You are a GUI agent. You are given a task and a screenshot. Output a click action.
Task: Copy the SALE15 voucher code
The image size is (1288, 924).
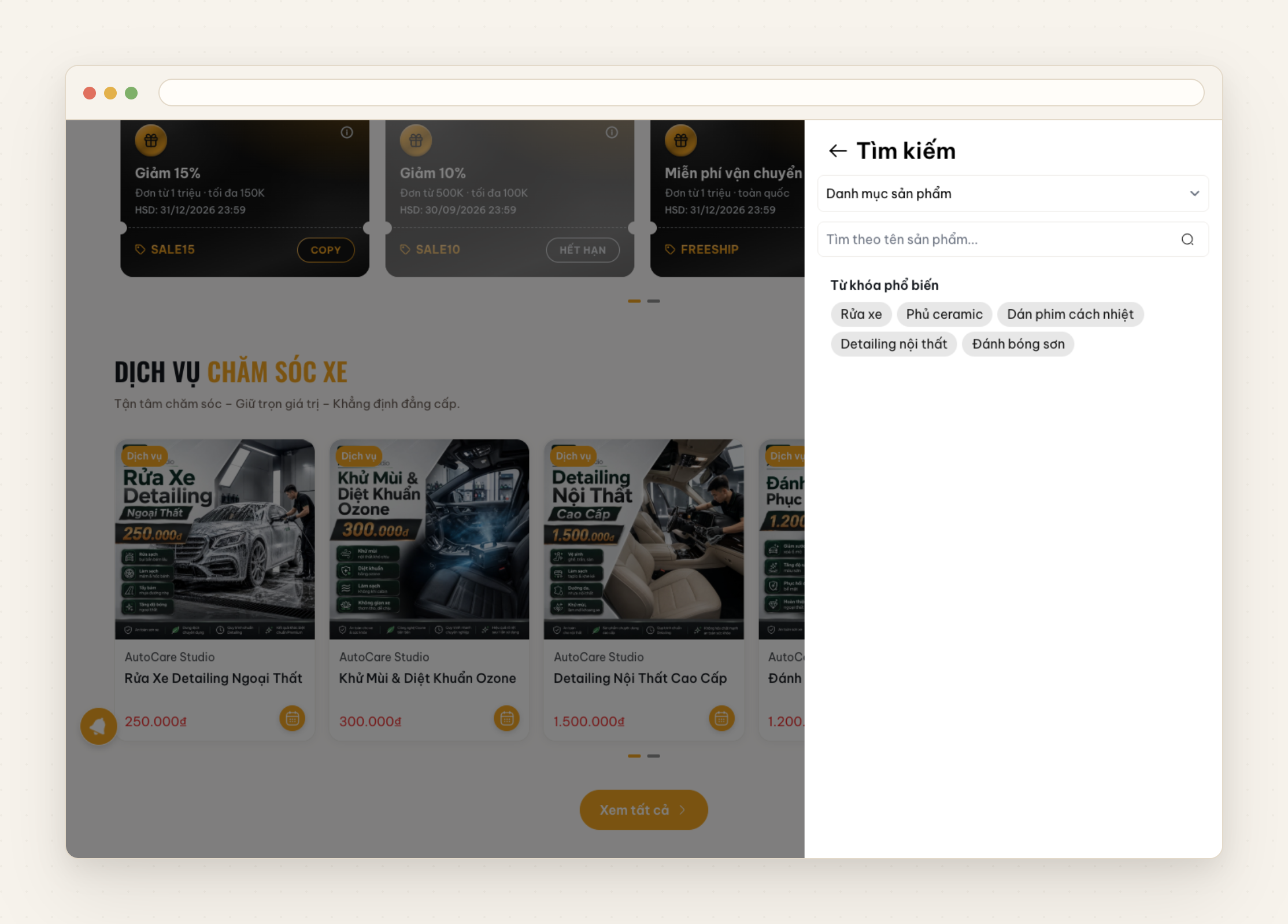click(x=325, y=250)
